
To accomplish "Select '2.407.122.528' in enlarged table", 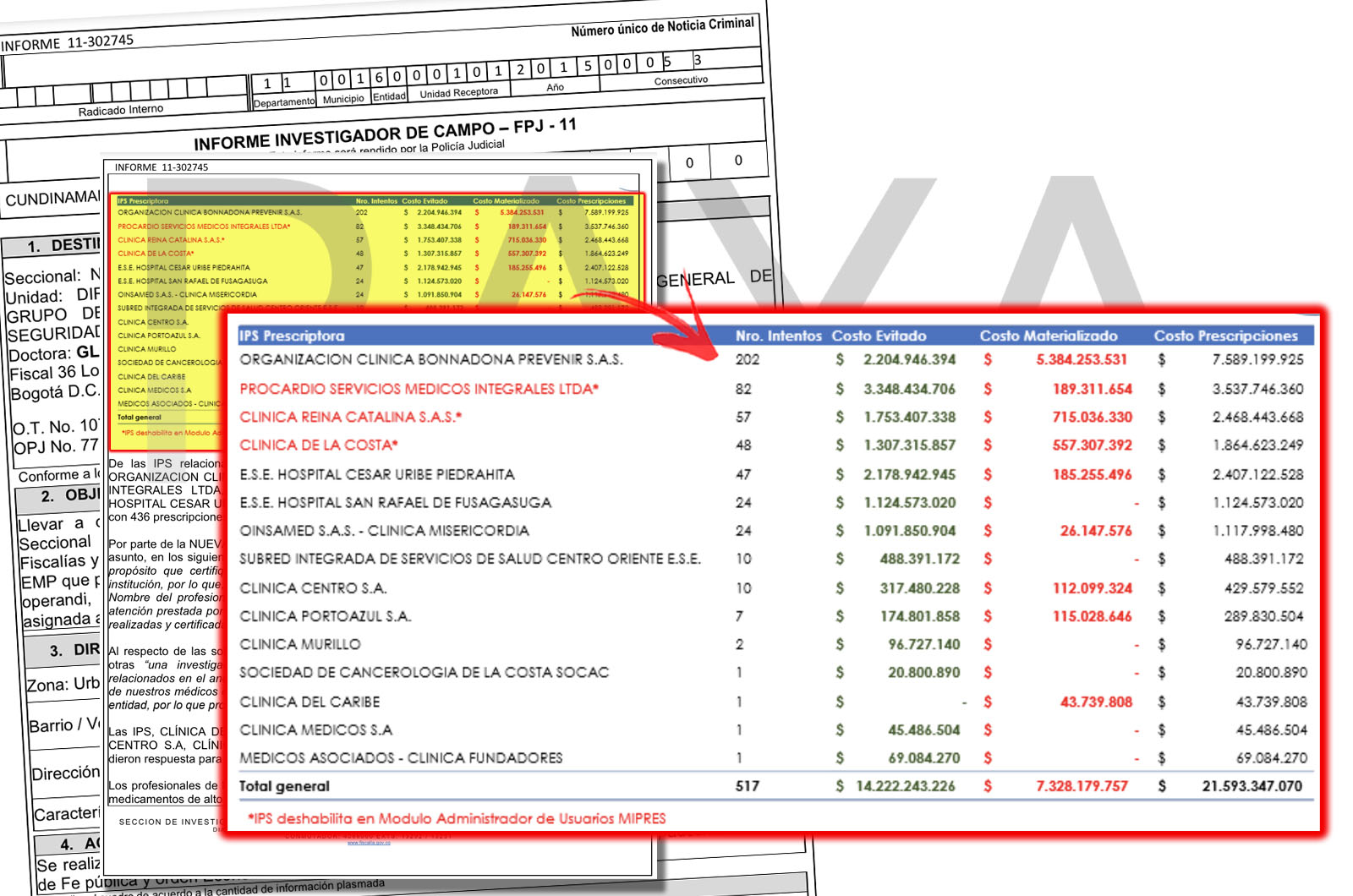I will pyautogui.click(x=1258, y=474).
